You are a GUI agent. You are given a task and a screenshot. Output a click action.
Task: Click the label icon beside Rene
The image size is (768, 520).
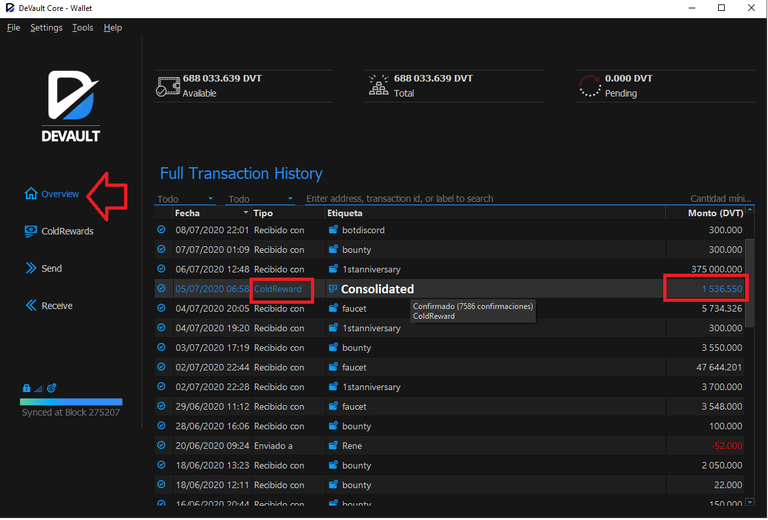(x=333, y=446)
